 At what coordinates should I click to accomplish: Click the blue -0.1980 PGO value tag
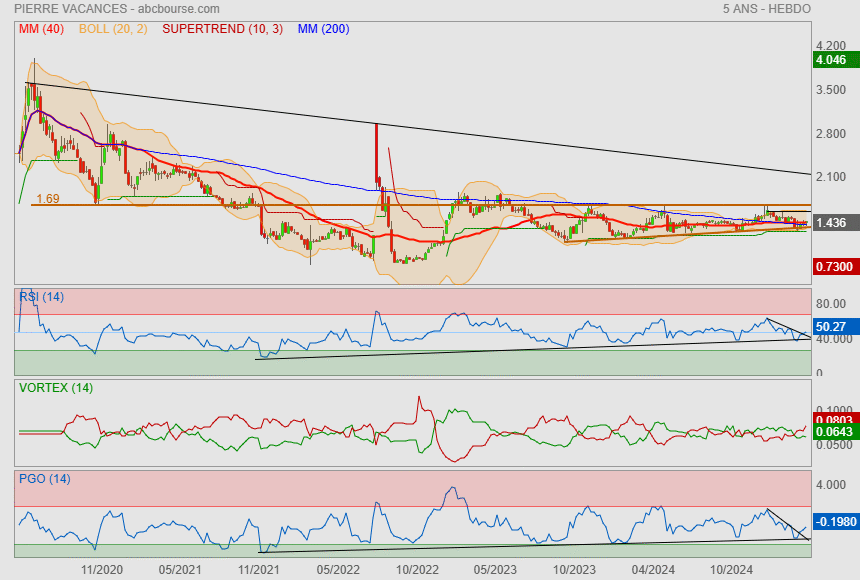click(835, 521)
